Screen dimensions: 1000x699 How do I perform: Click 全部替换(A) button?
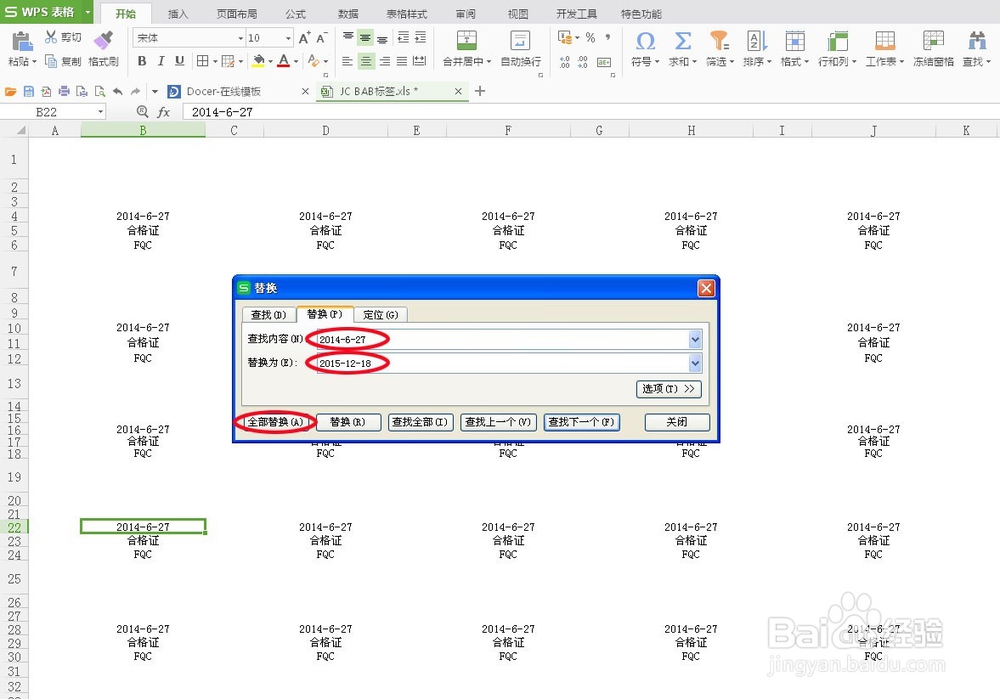(x=276, y=422)
